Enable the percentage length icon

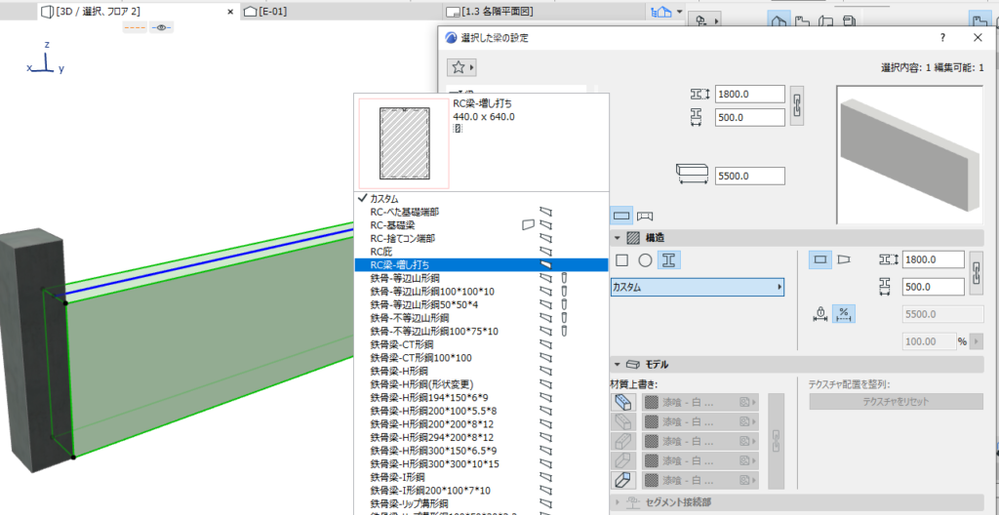(x=844, y=313)
